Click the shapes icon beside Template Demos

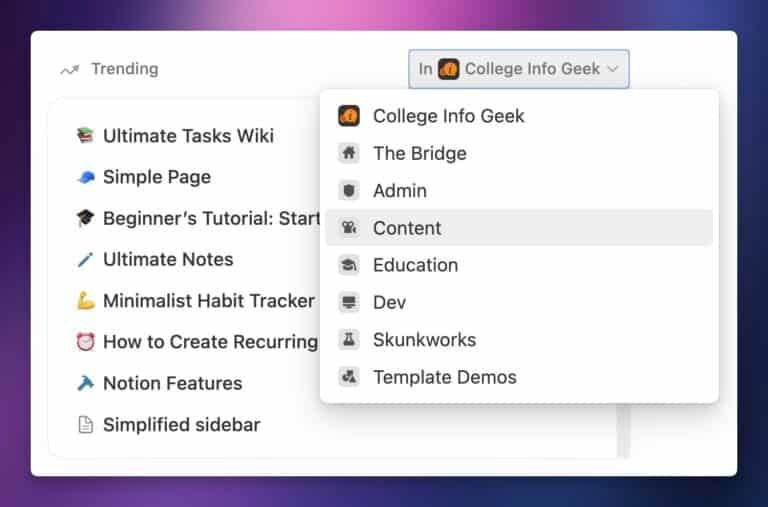click(348, 377)
